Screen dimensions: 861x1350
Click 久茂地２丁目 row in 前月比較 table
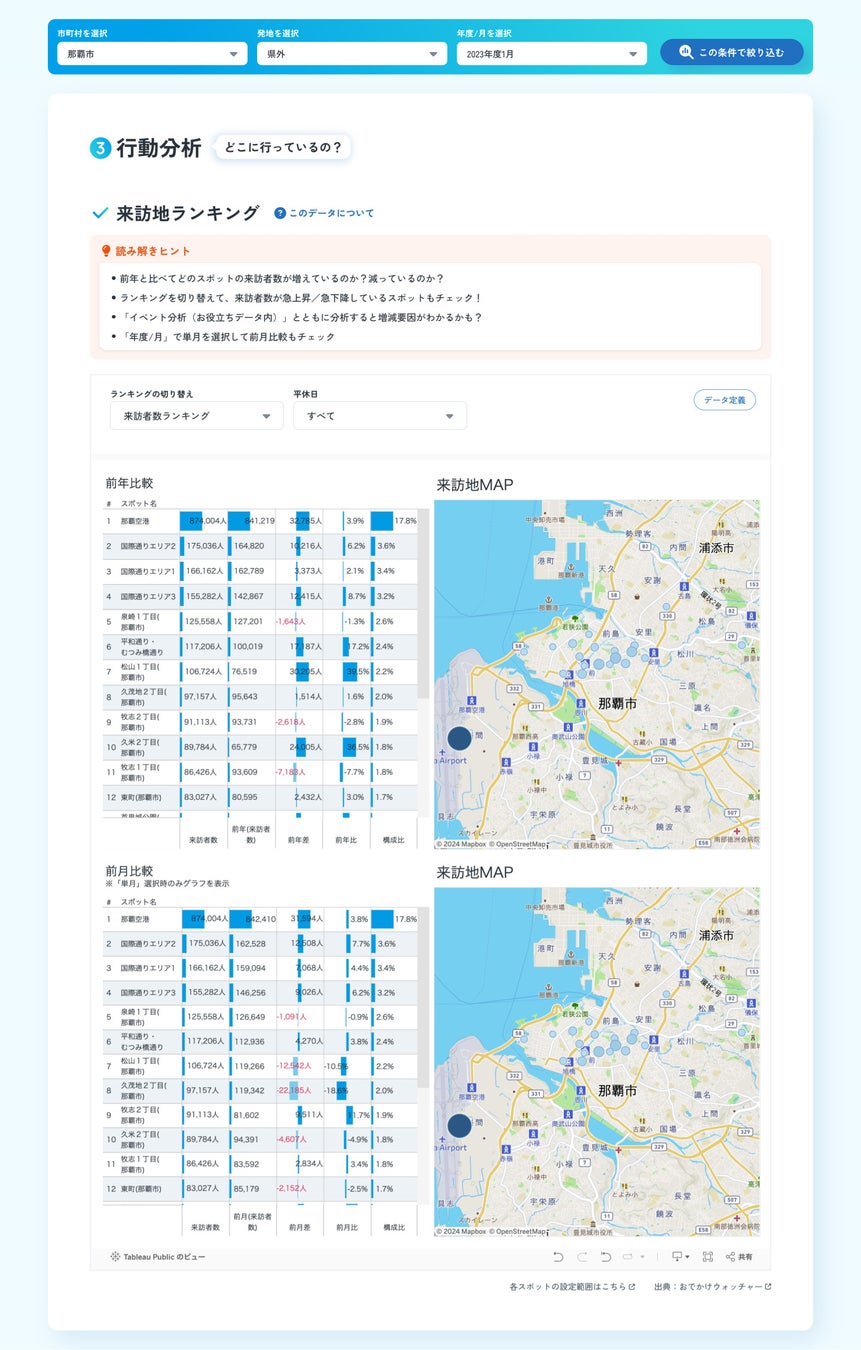(260, 1091)
